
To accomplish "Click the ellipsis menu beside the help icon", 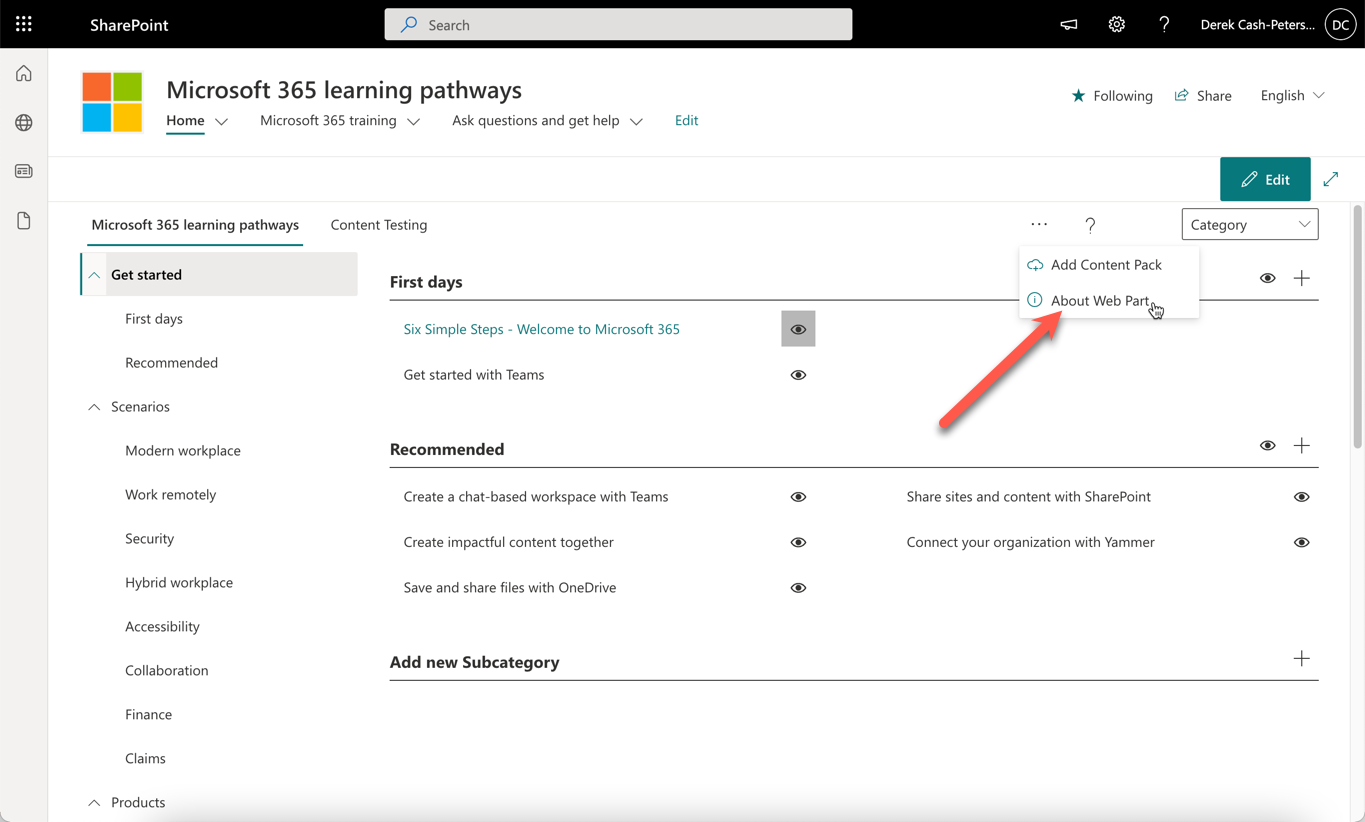I will coord(1039,224).
